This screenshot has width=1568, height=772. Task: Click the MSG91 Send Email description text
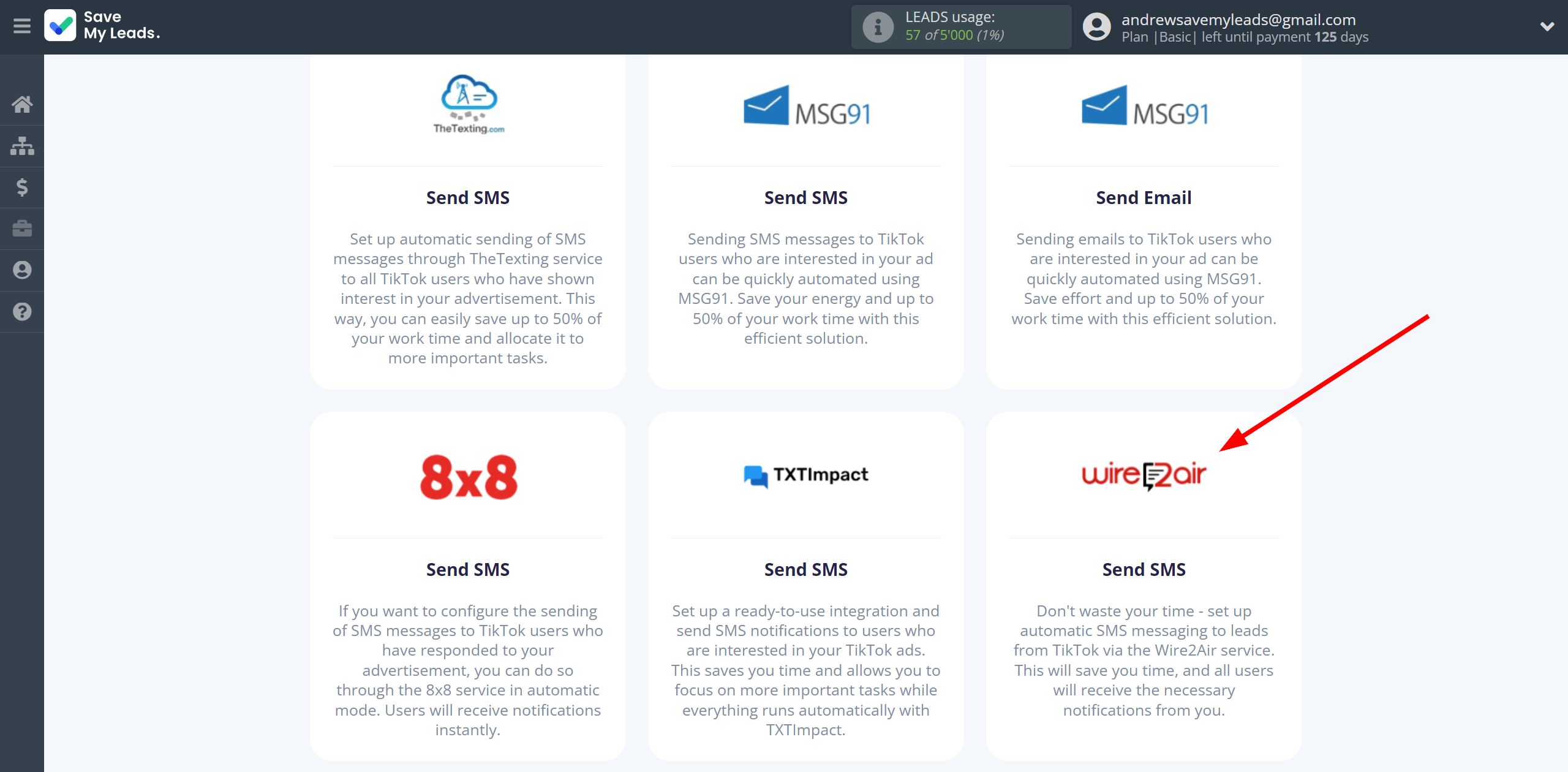point(1144,279)
